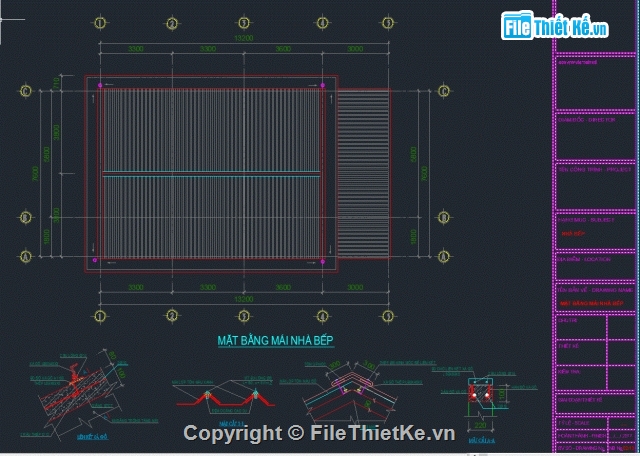The width and height of the screenshot is (640, 456).
Task: Click the right-side 1800 vertical dimension
Action: click(x=413, y=237)
